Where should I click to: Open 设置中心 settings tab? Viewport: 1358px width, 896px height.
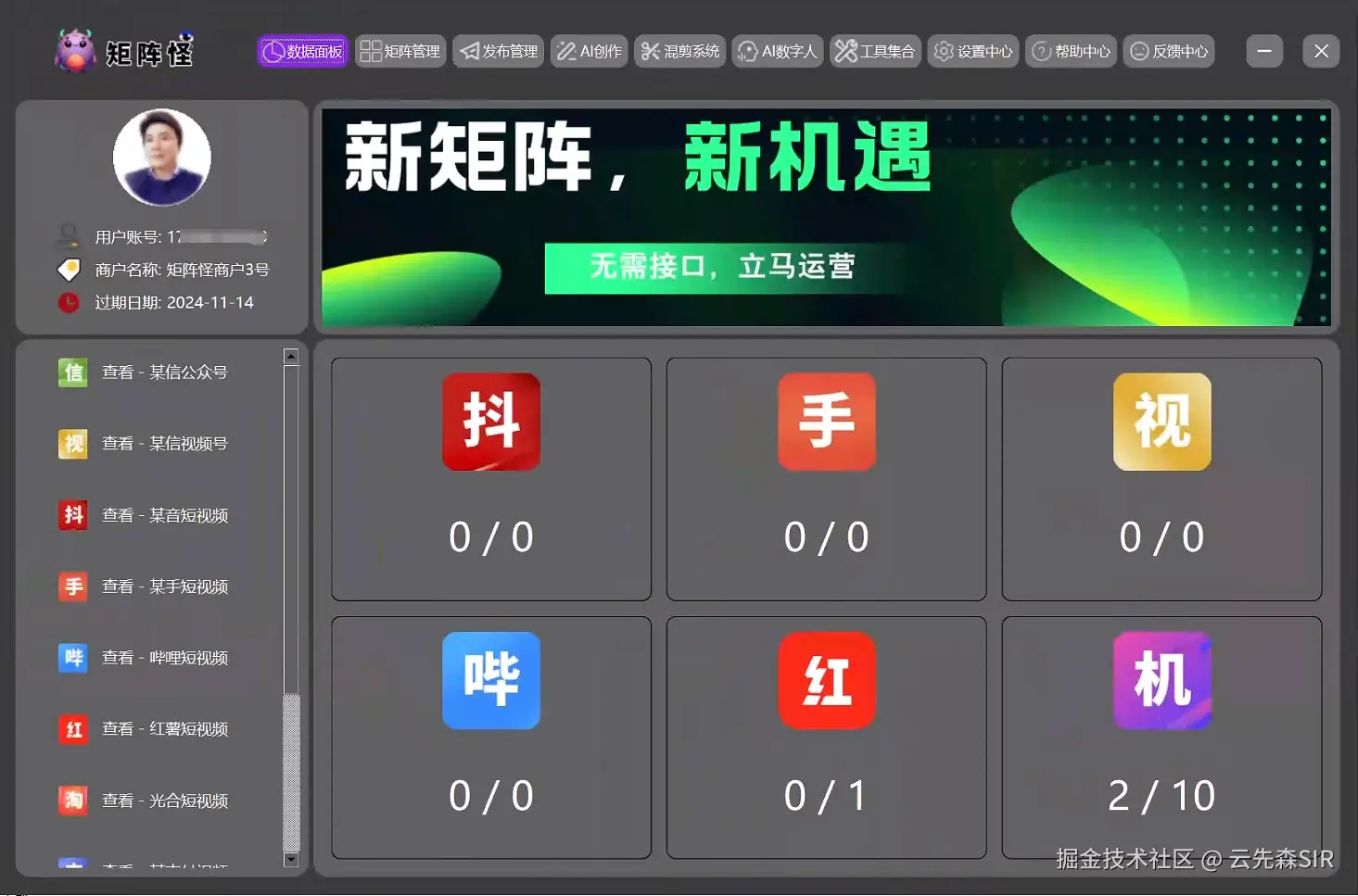coord(973,51)
